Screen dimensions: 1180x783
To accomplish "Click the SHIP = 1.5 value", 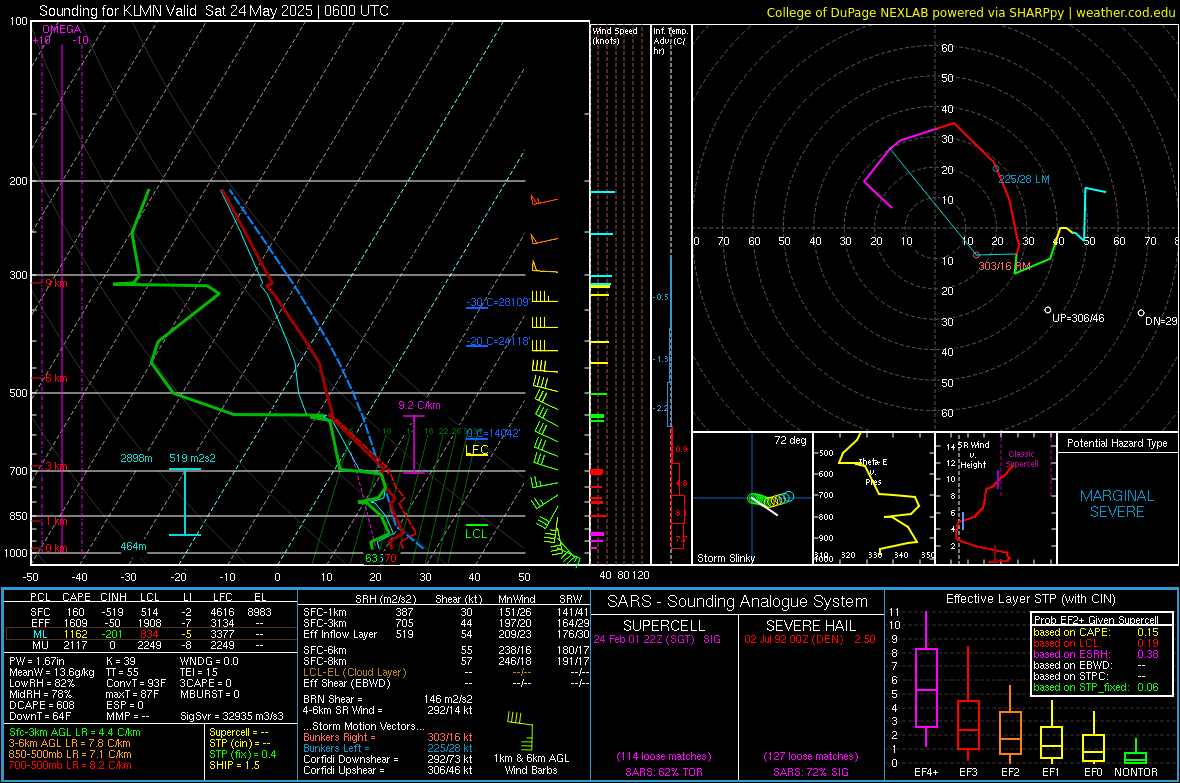I will (x=234, y=765).
